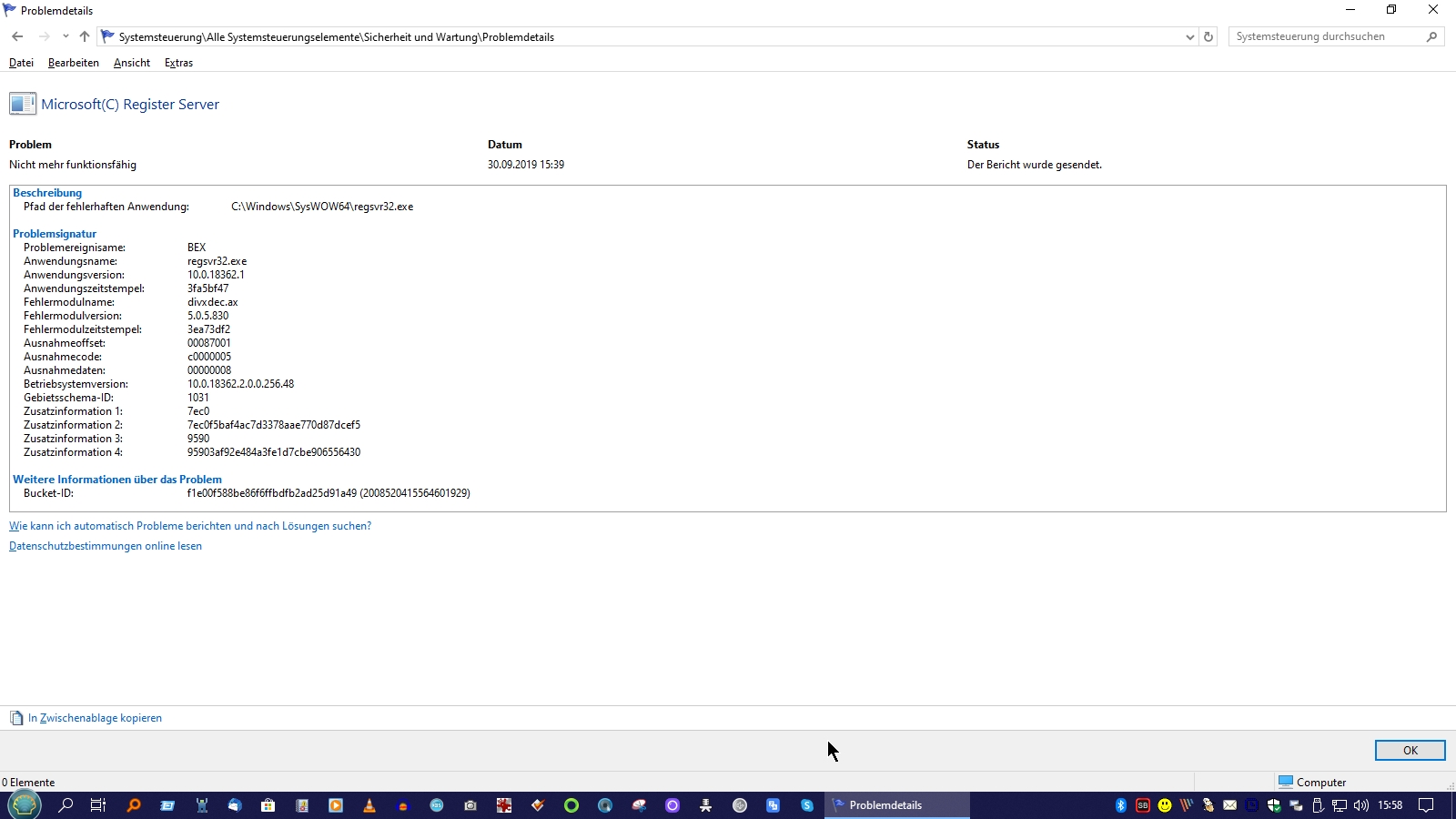Select Anwendungsversion value 10.0.18362.1
The width and height of the screenshot is (1456, 819).
tap(216, 275)
